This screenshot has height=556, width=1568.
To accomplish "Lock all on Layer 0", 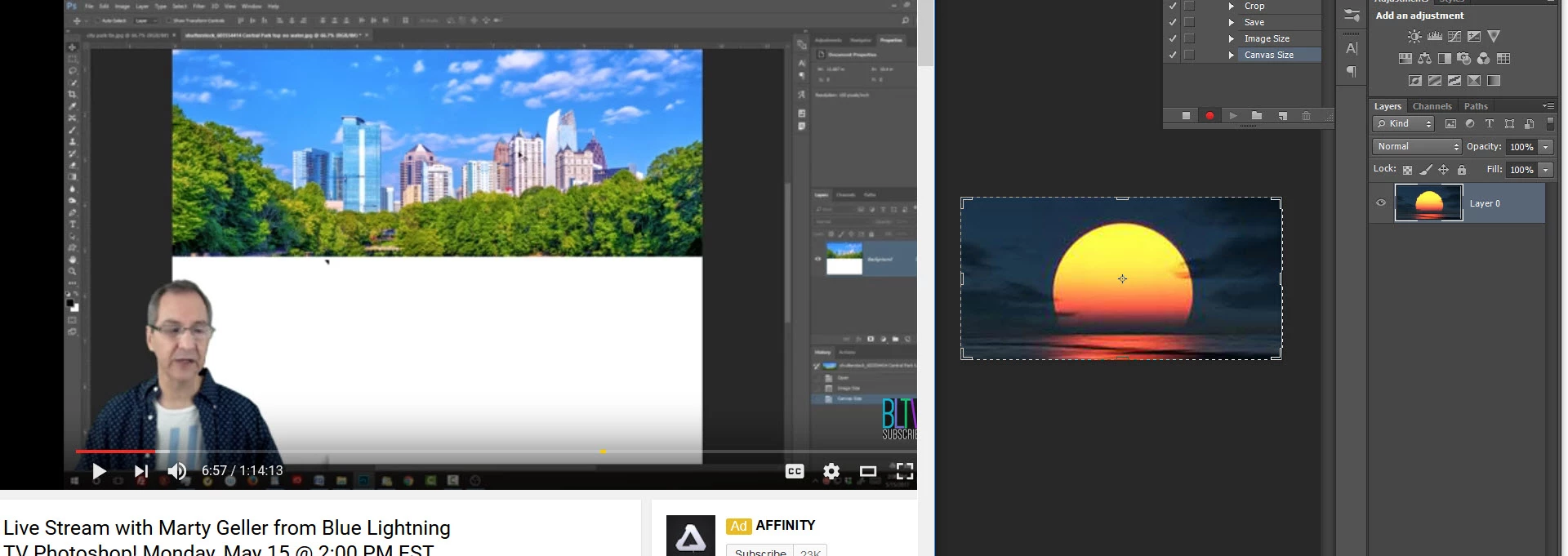I will (x=1462, y=170).
